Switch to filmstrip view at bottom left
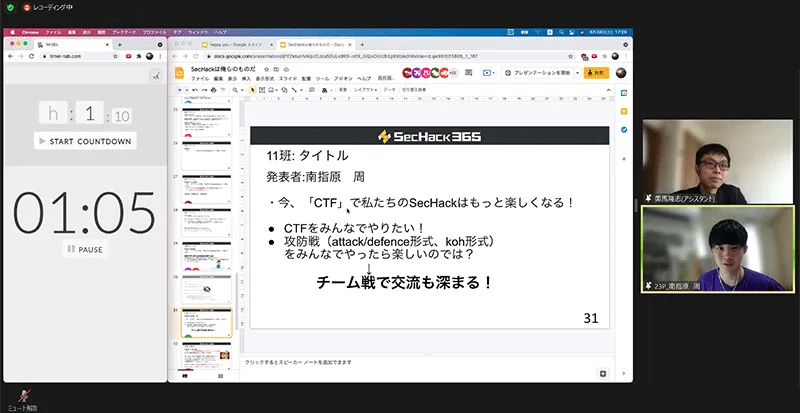Screen dimensions: 800x413 coord(185,376)
